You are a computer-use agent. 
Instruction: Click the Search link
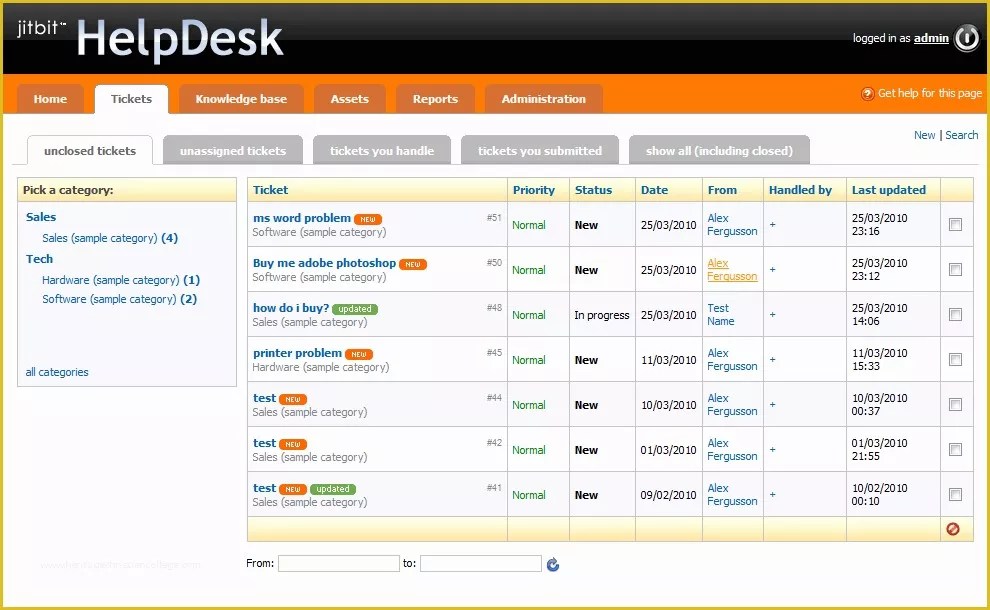962,135
